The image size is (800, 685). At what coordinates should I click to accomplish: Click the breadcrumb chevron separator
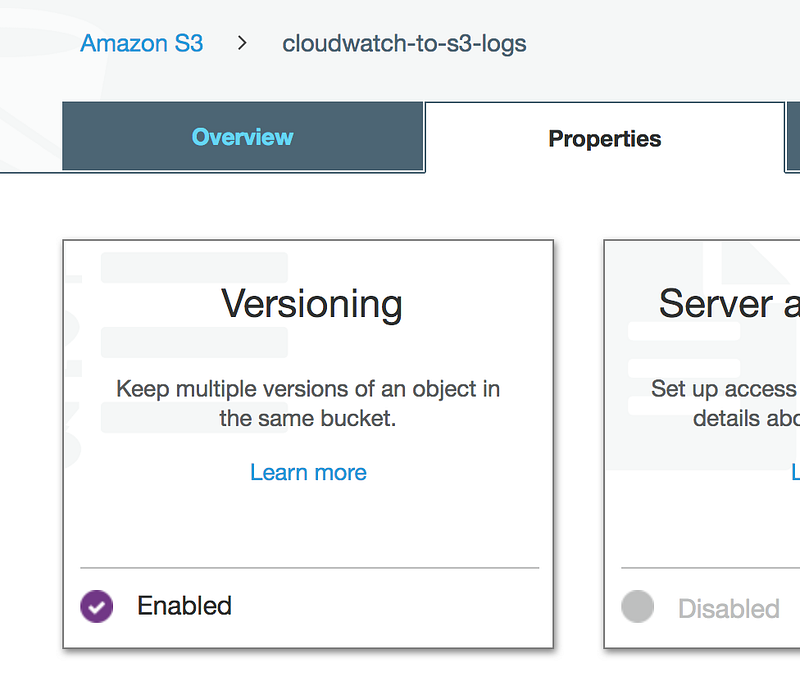point(242,44)
